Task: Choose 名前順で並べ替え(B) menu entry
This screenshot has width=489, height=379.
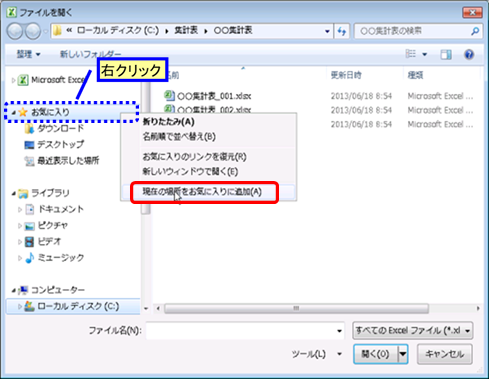Action: (208, 137)
